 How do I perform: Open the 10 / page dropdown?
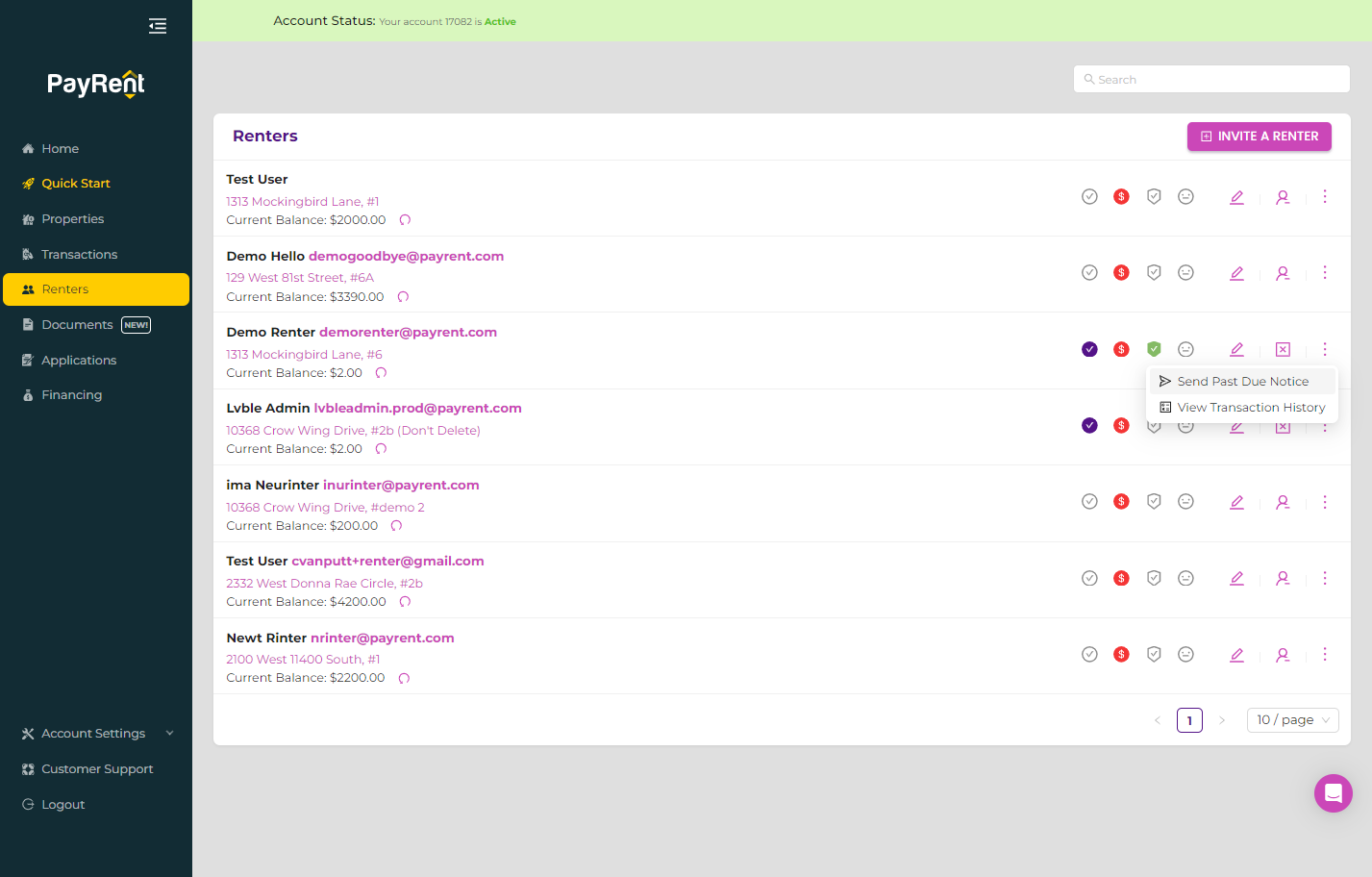click(1292, 720)
